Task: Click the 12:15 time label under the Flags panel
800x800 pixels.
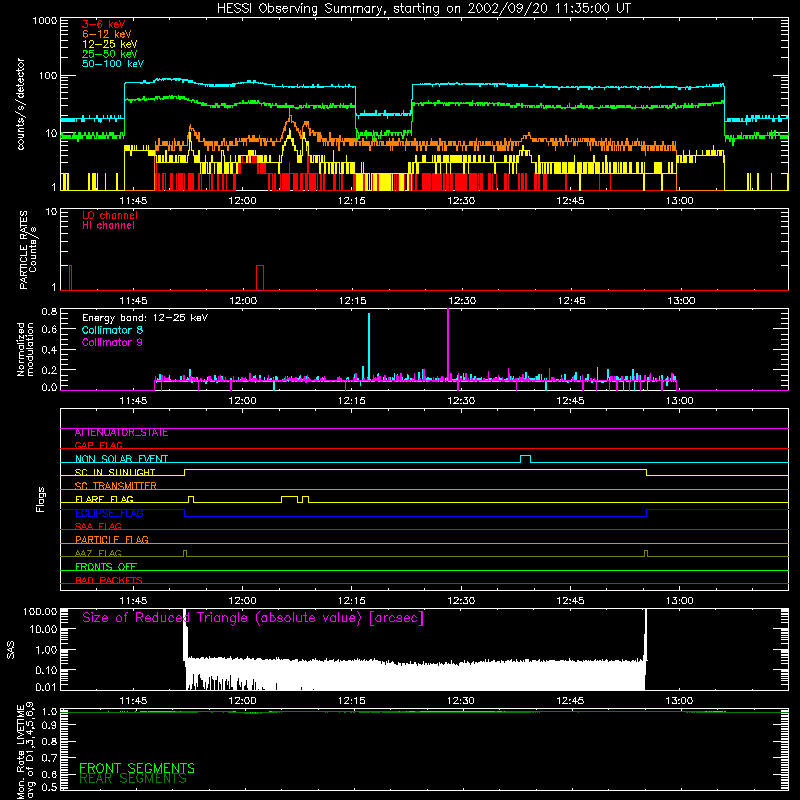Action: tap(352, 601)
